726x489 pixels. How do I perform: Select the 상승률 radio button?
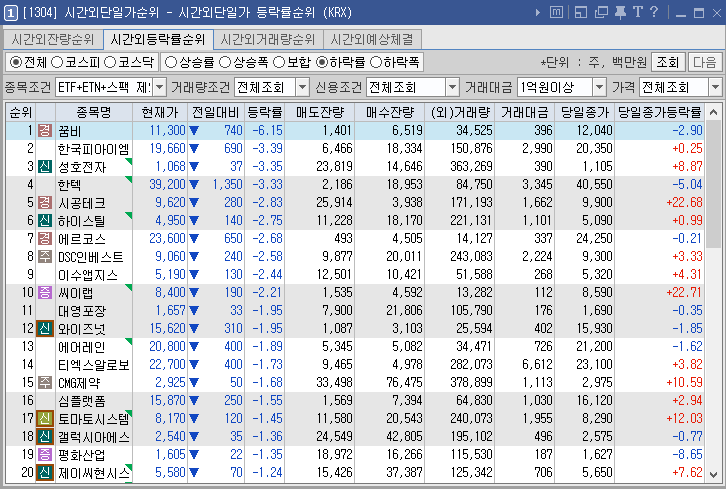click(171, 62)
